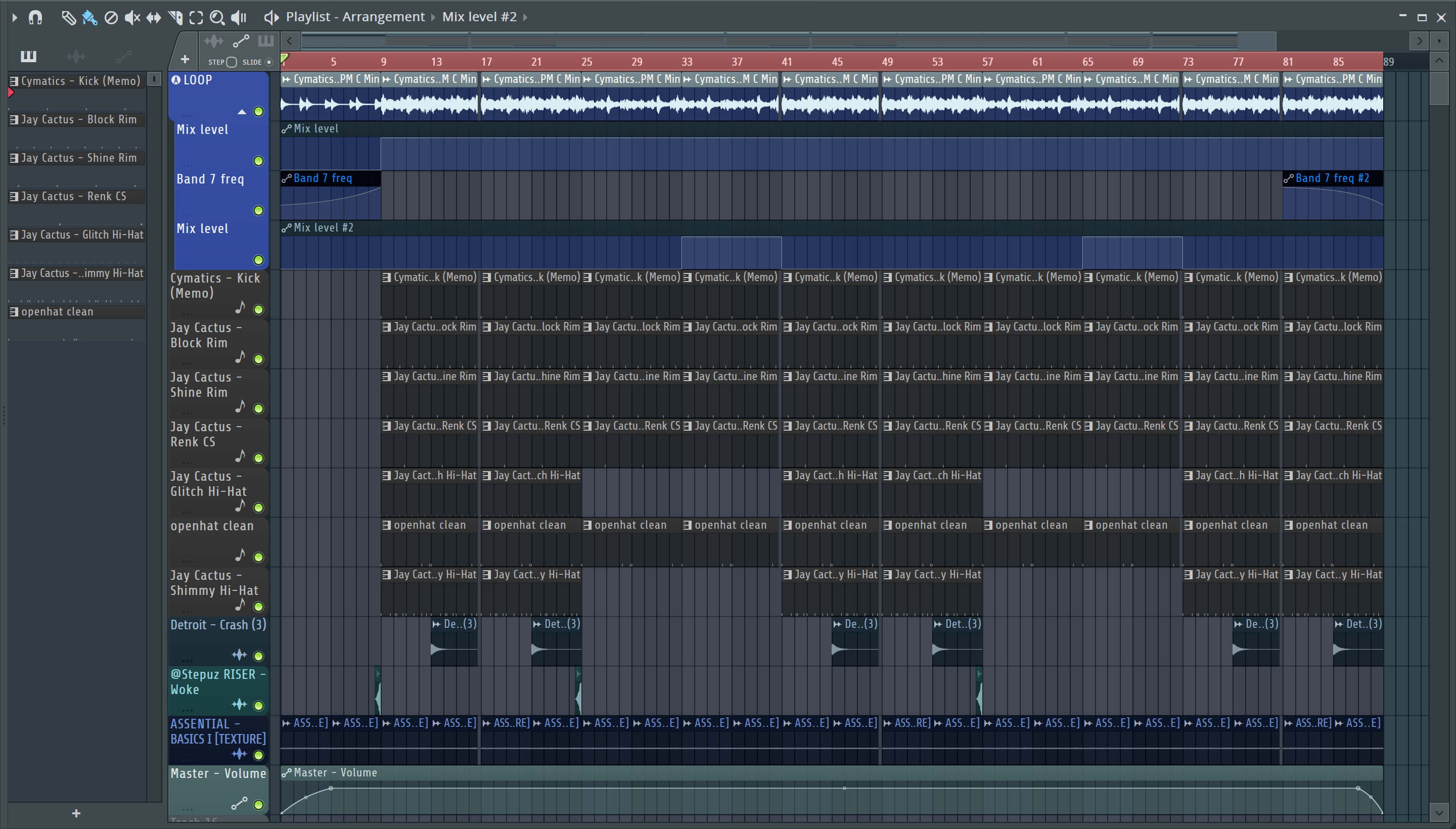Image resolution: width=1456 pixels, height=829 pixels.
Task: Click bar 41 on the timeline ruler
Action: (786, 62)
